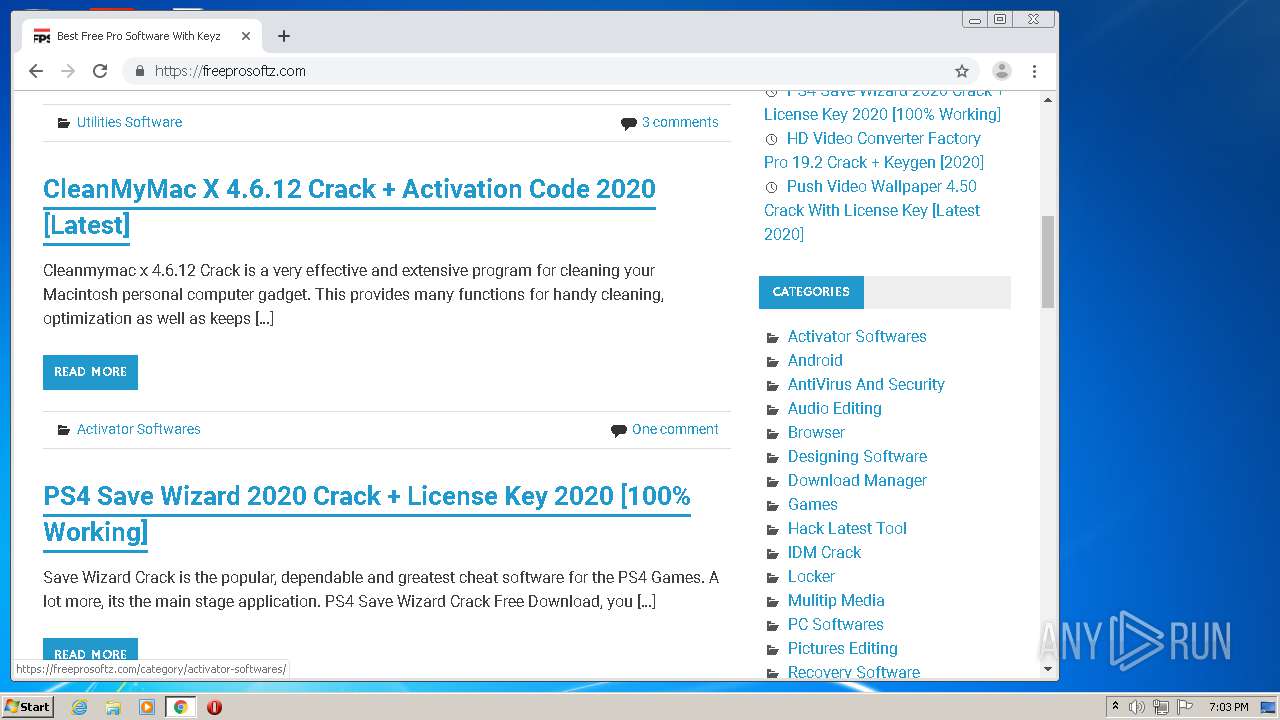Click folder icon beside post's Activator Softwares
The height and width of the screenshot is (720, 1280).
(64, 430)
